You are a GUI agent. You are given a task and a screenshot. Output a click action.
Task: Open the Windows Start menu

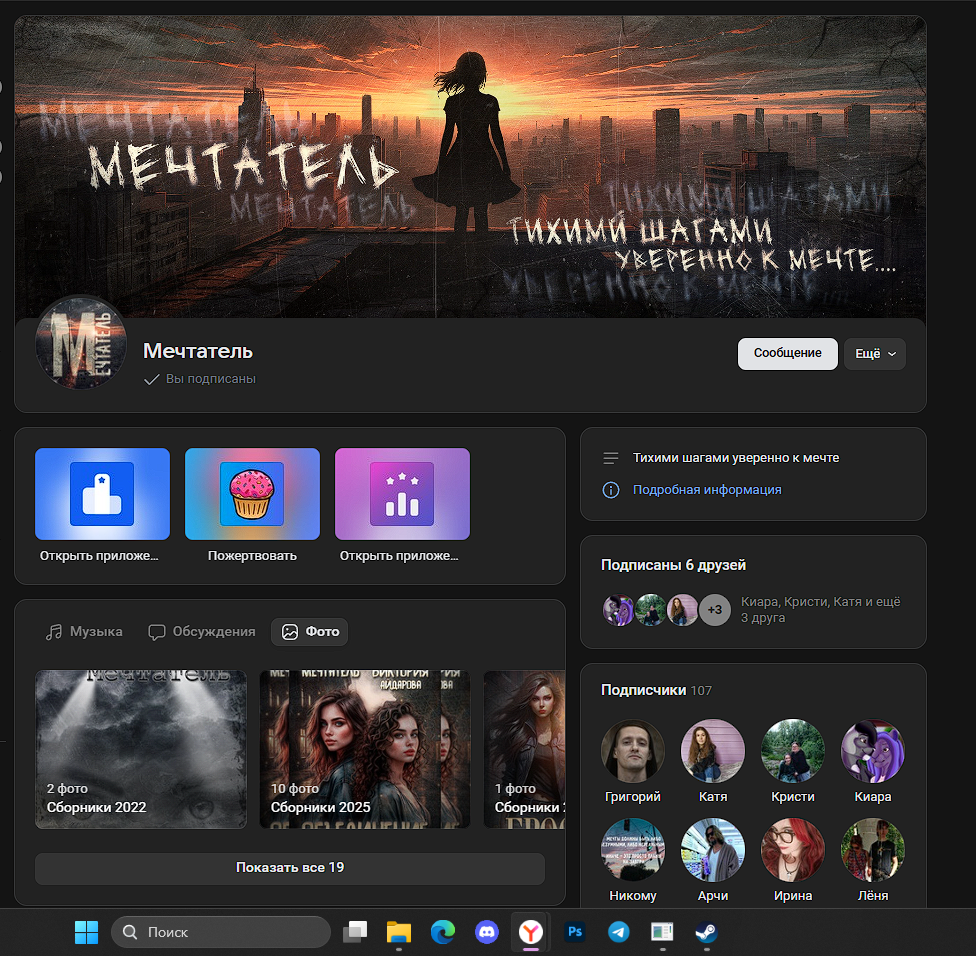tap(87, 932)
